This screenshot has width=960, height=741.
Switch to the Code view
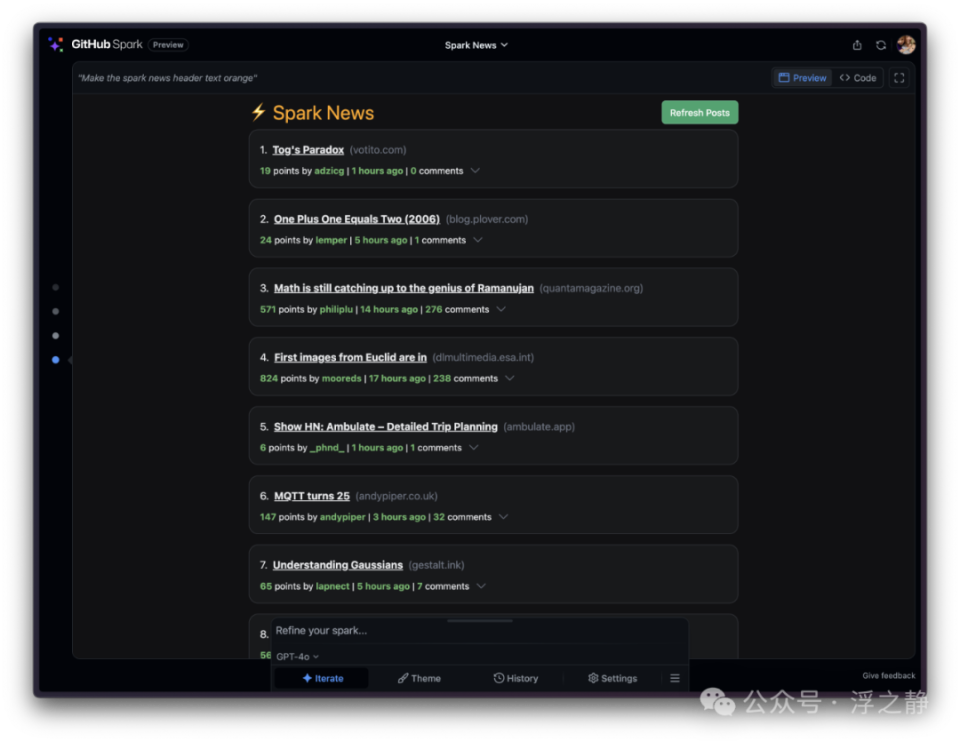click(858, 77)
